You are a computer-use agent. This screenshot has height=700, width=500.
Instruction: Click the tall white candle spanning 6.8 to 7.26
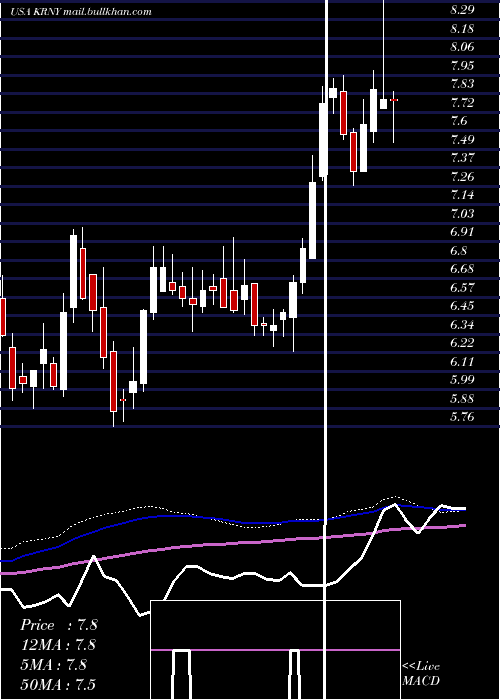tap(312, 220)
